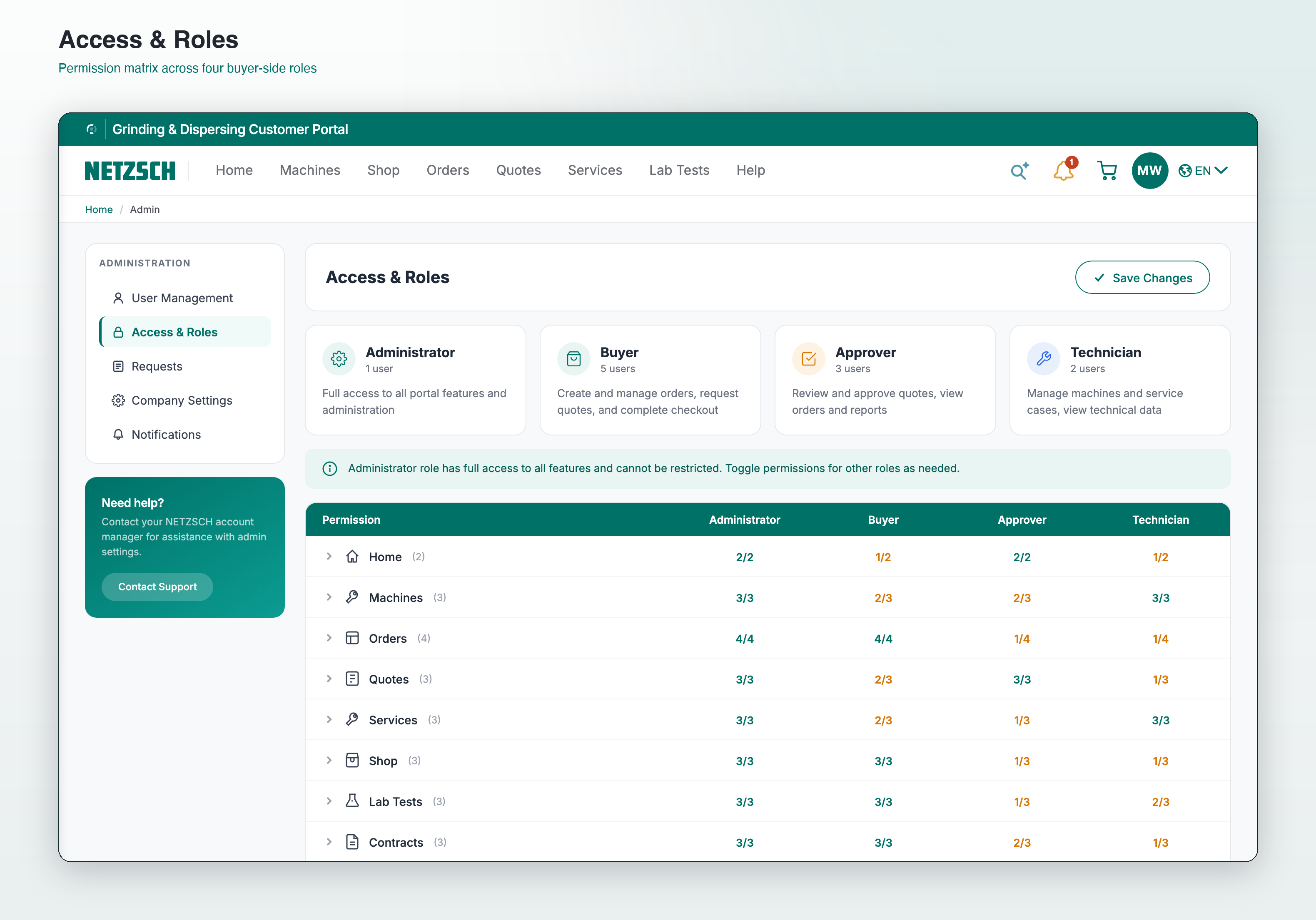Click the Company Settings gear icon
This screenshot has width=1316, height=920.
pos(118,400)
